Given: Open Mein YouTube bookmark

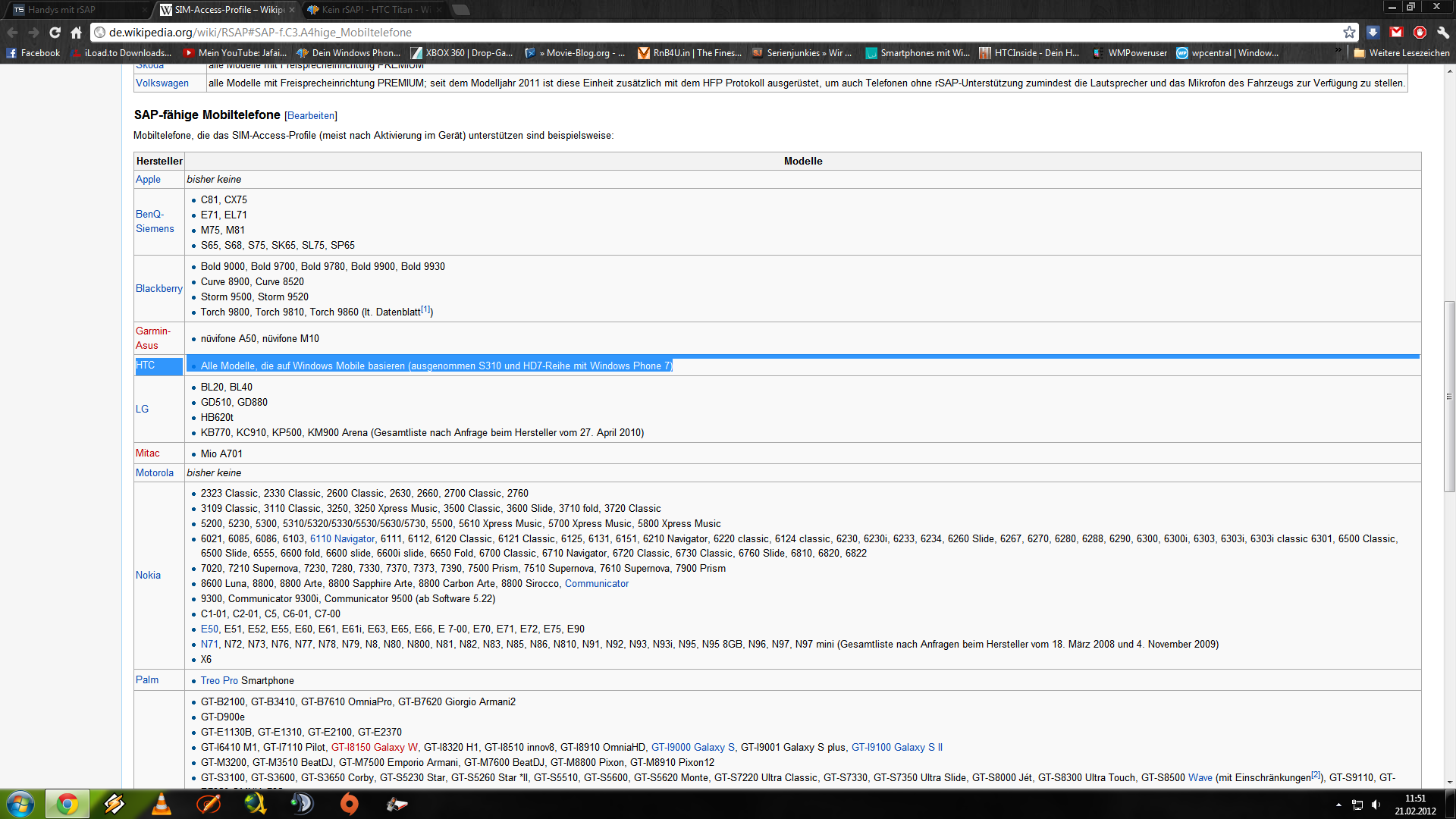Looking at the screenshot, I should 235,53.
